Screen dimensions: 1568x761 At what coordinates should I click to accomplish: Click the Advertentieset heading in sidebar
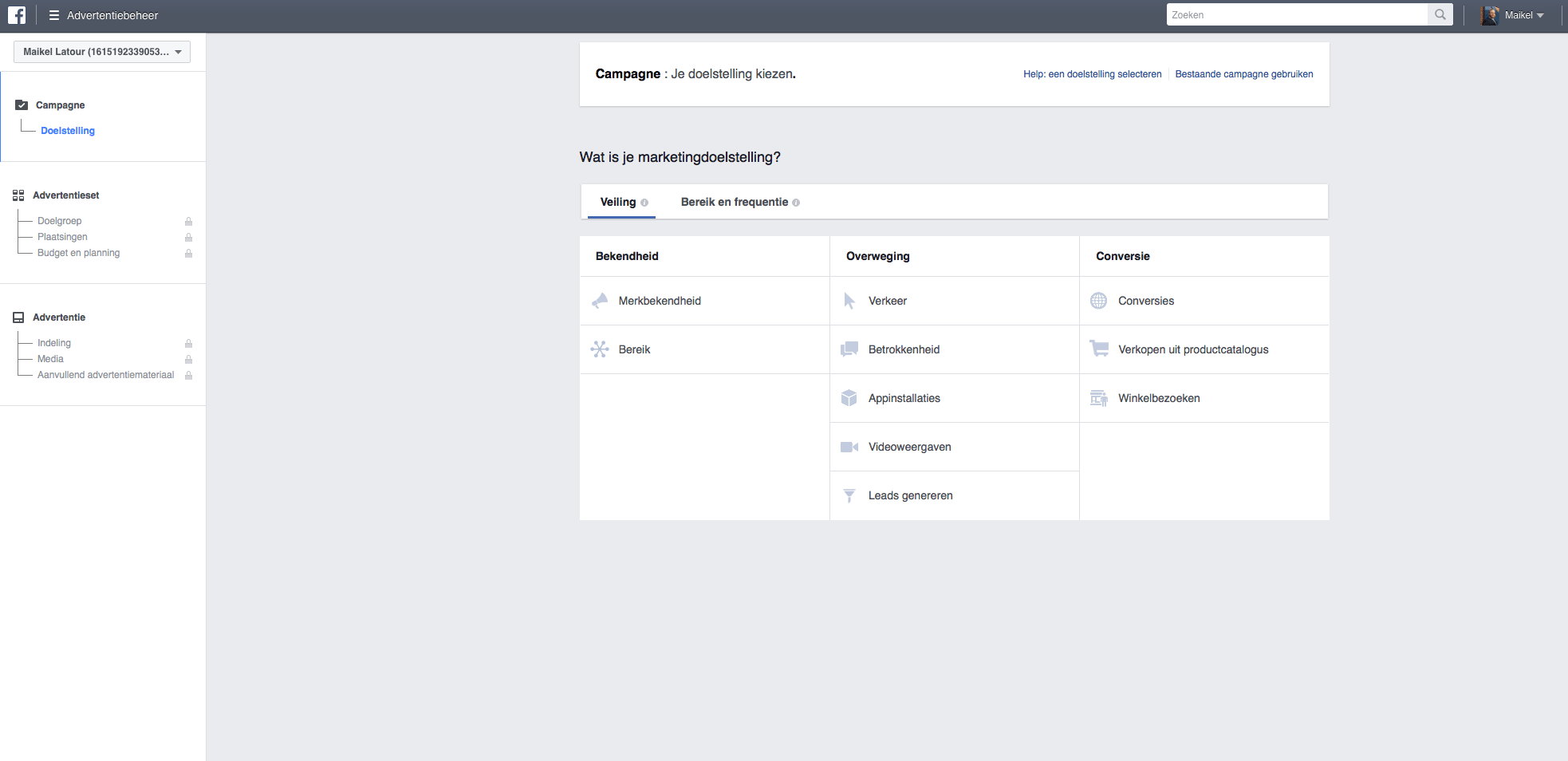pos(66,195)
